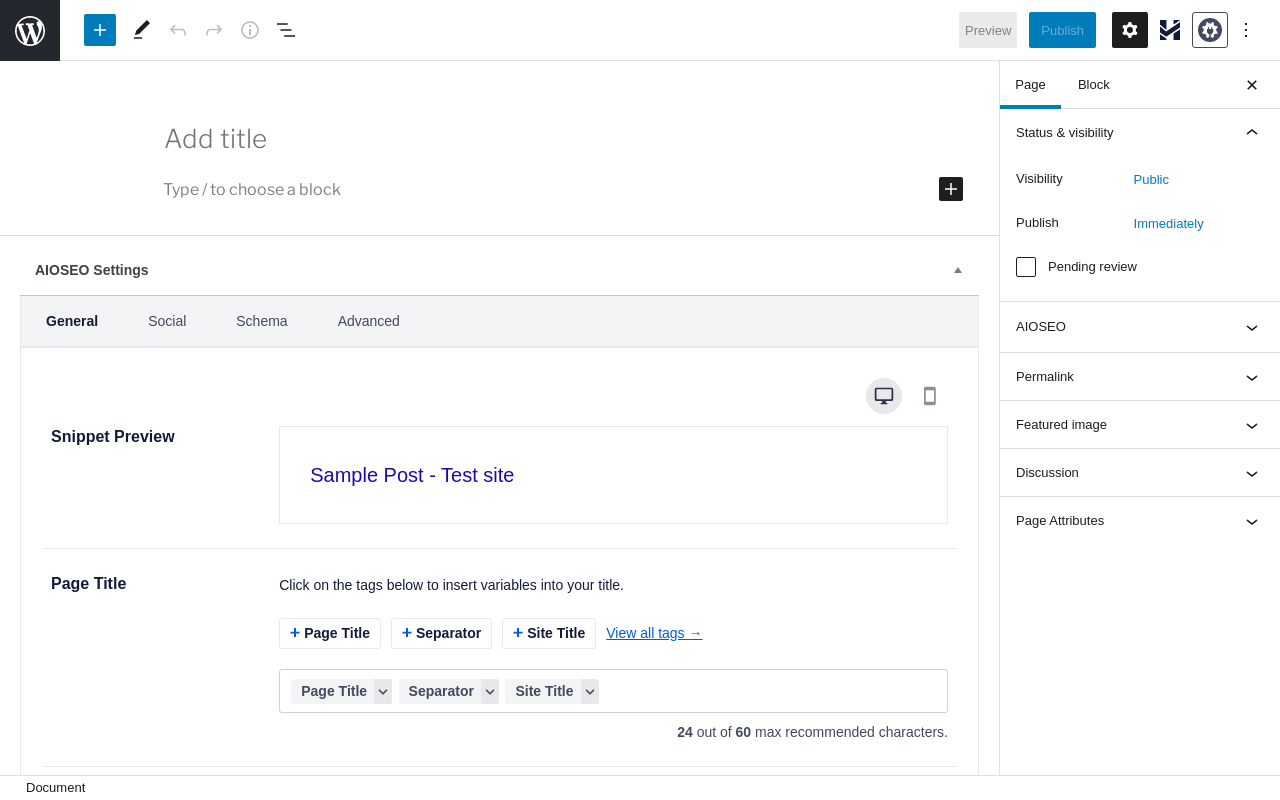Open the MonsterInsights toolbar icon

coord(1170,30)
